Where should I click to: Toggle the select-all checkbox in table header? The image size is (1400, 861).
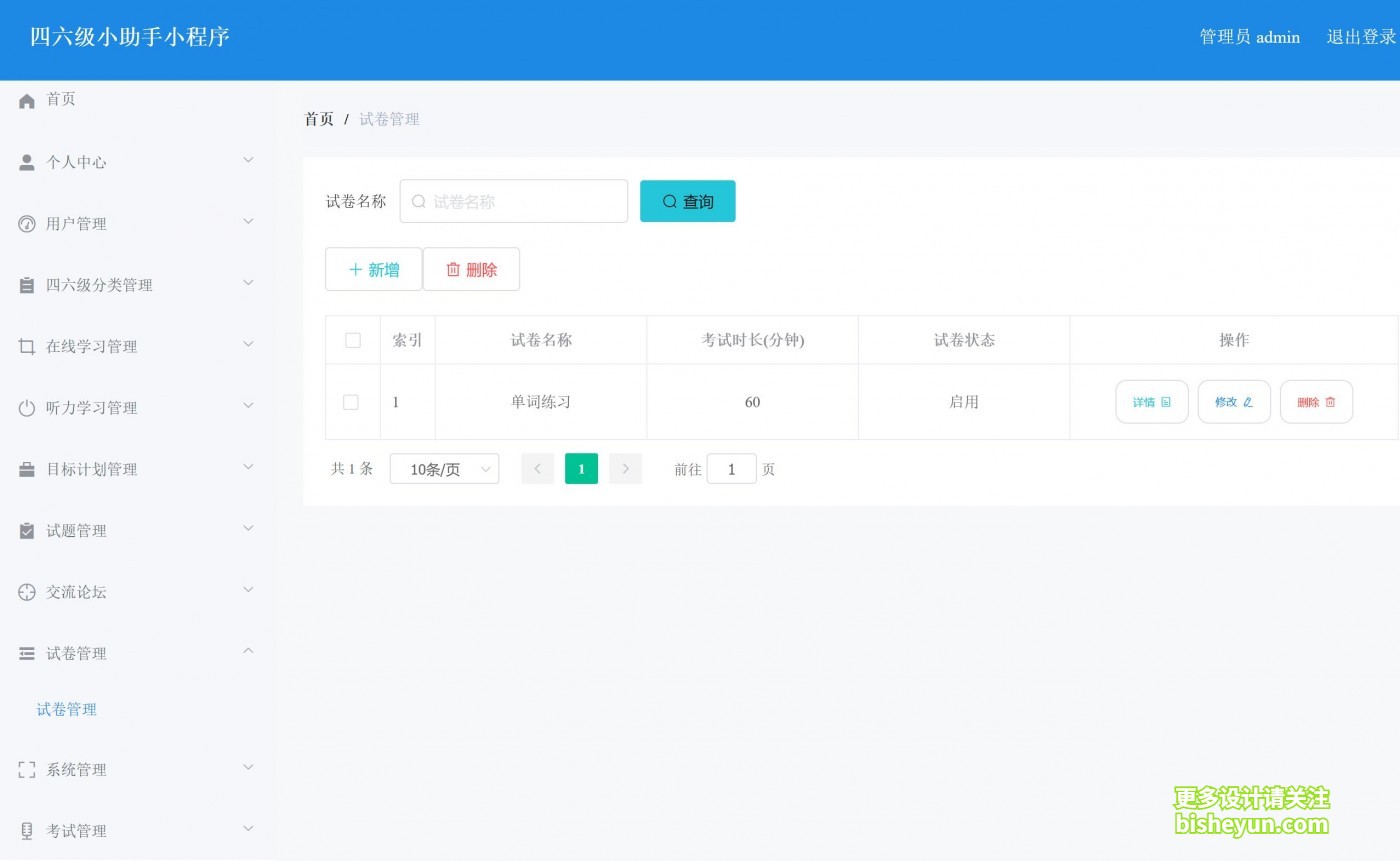352,340
